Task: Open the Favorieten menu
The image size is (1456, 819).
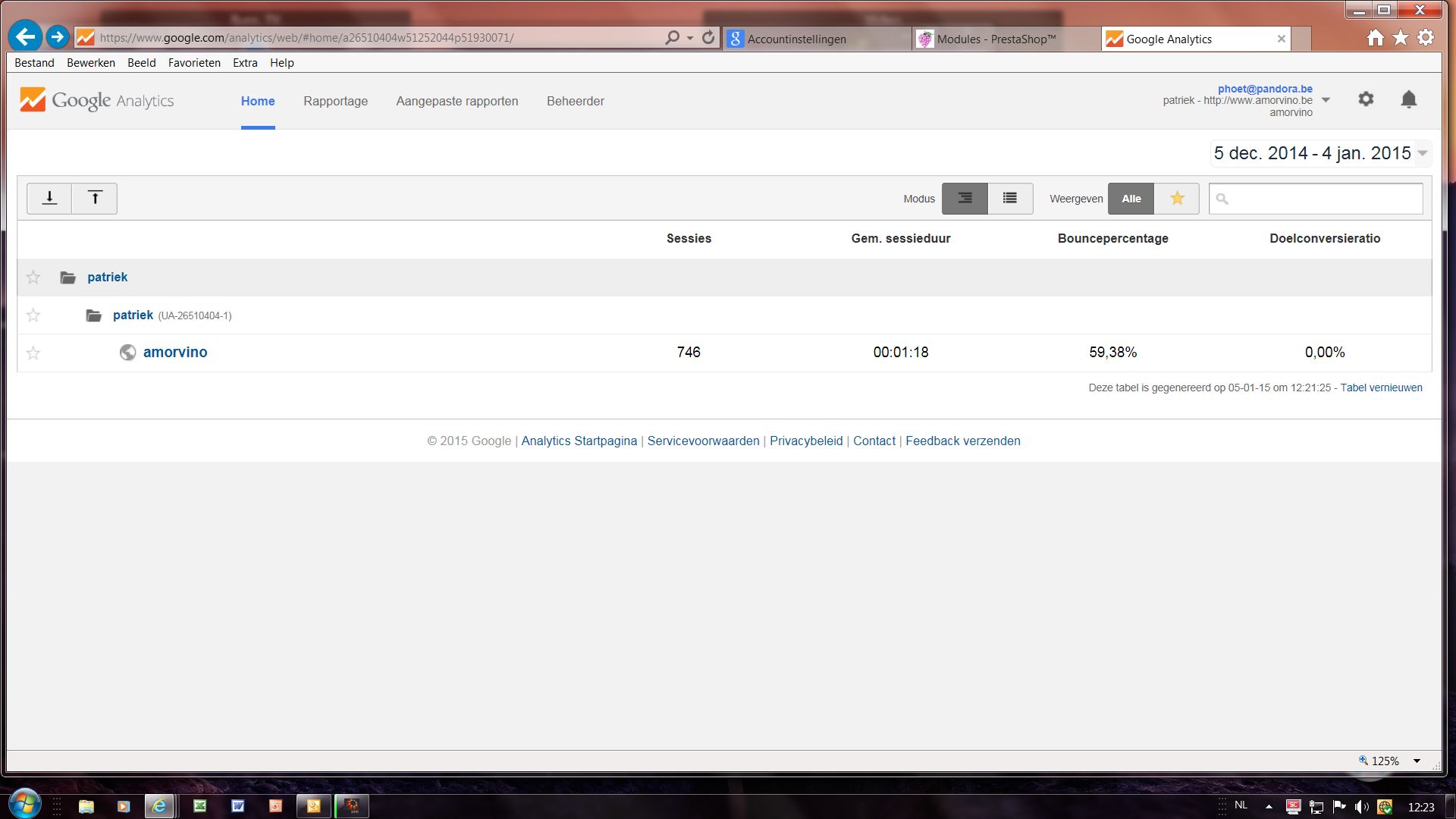Action: (x=194, y=63)
